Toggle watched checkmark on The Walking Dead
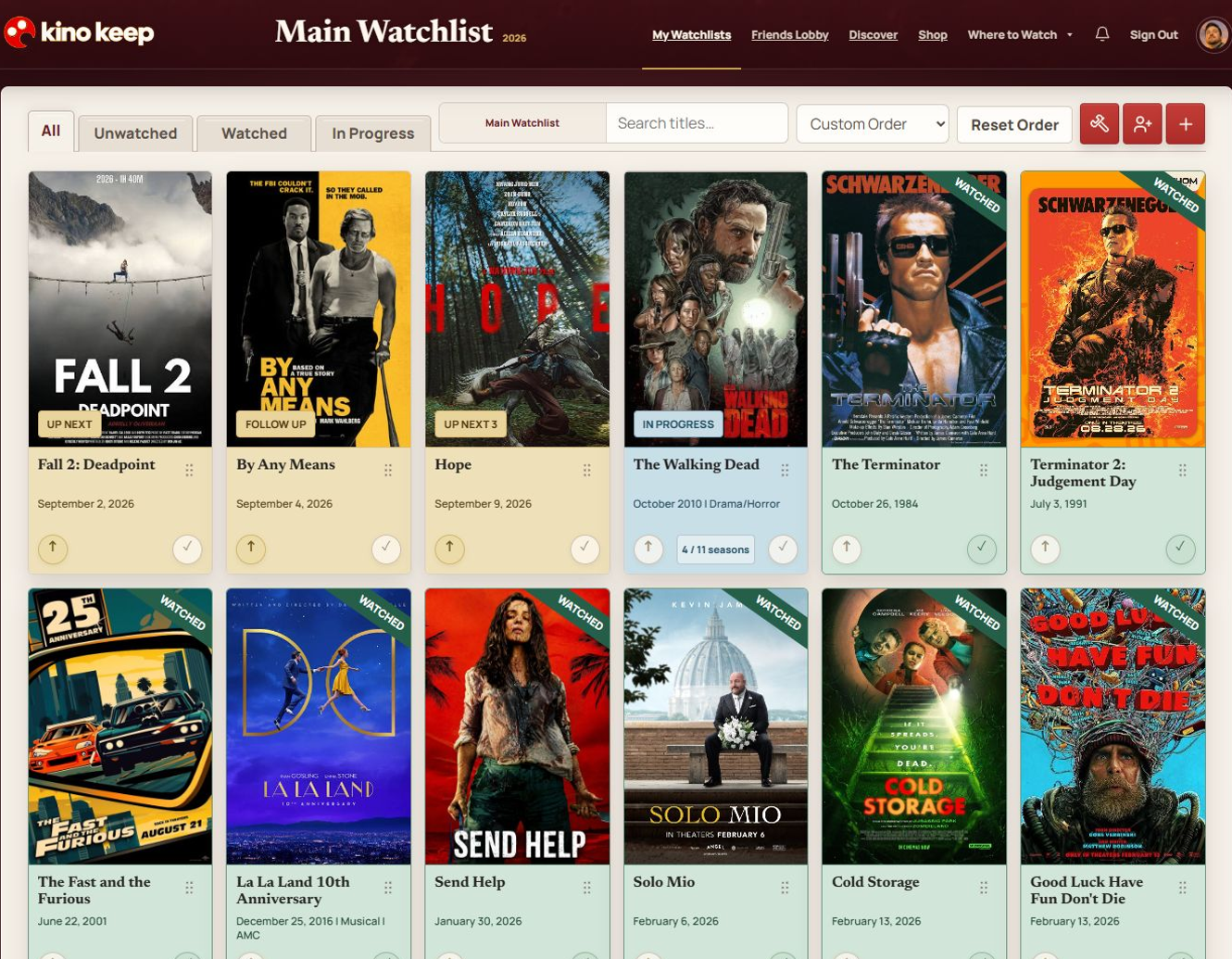This screenshot has height=959, width=1232. point(783,549)
